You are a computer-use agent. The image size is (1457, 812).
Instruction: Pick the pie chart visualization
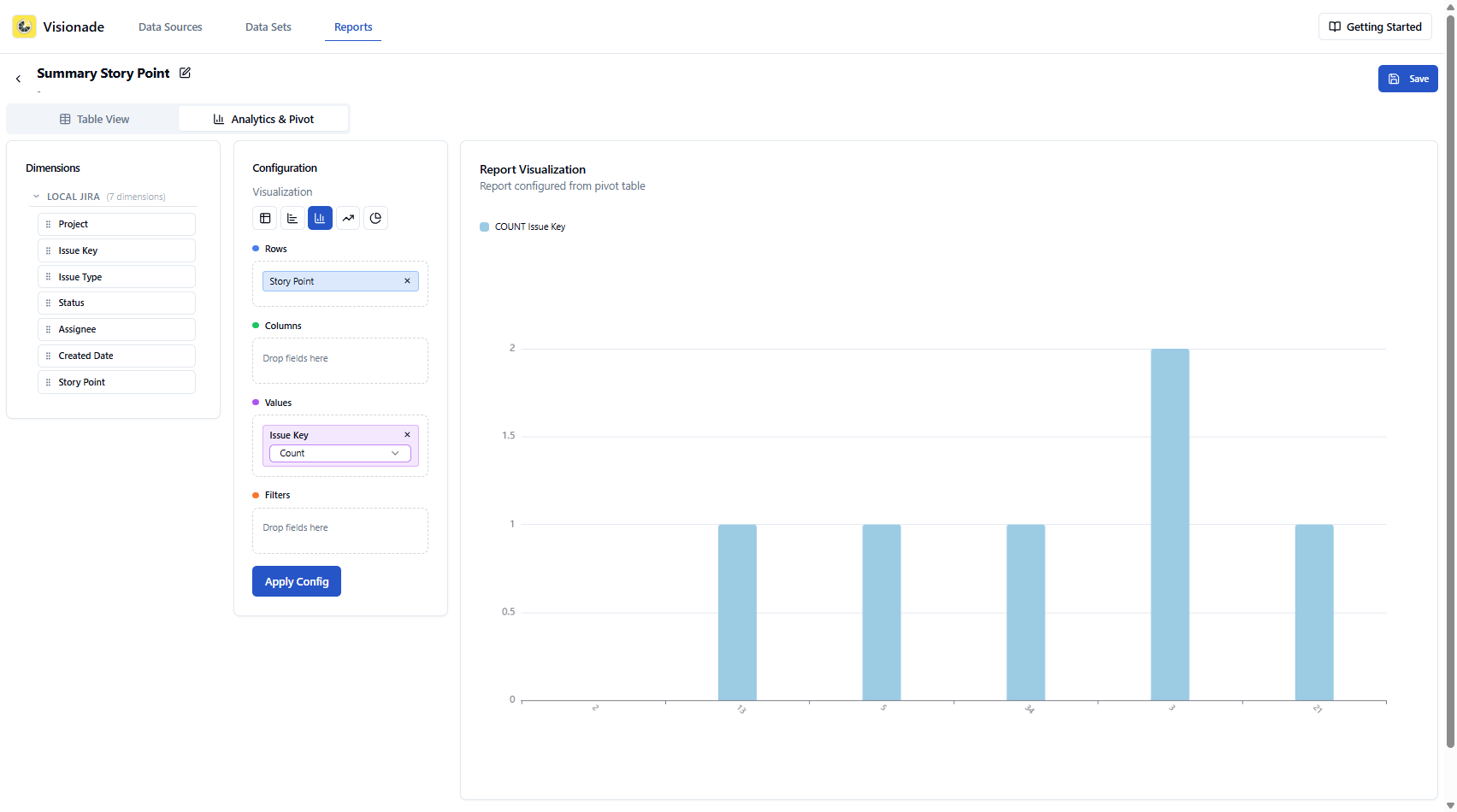click(375, 218)
